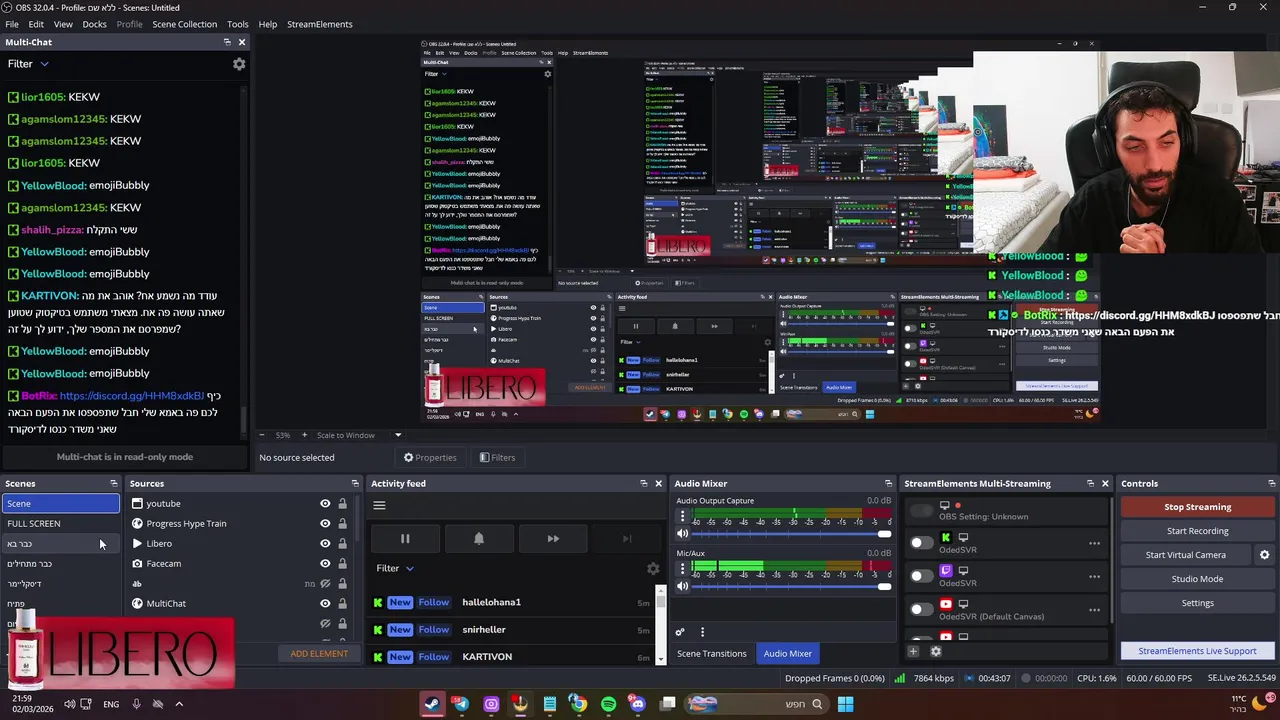This screenshot has height=720, width=1280.
Task: Click Stop Streaming button
Action: pos(1197,507)
